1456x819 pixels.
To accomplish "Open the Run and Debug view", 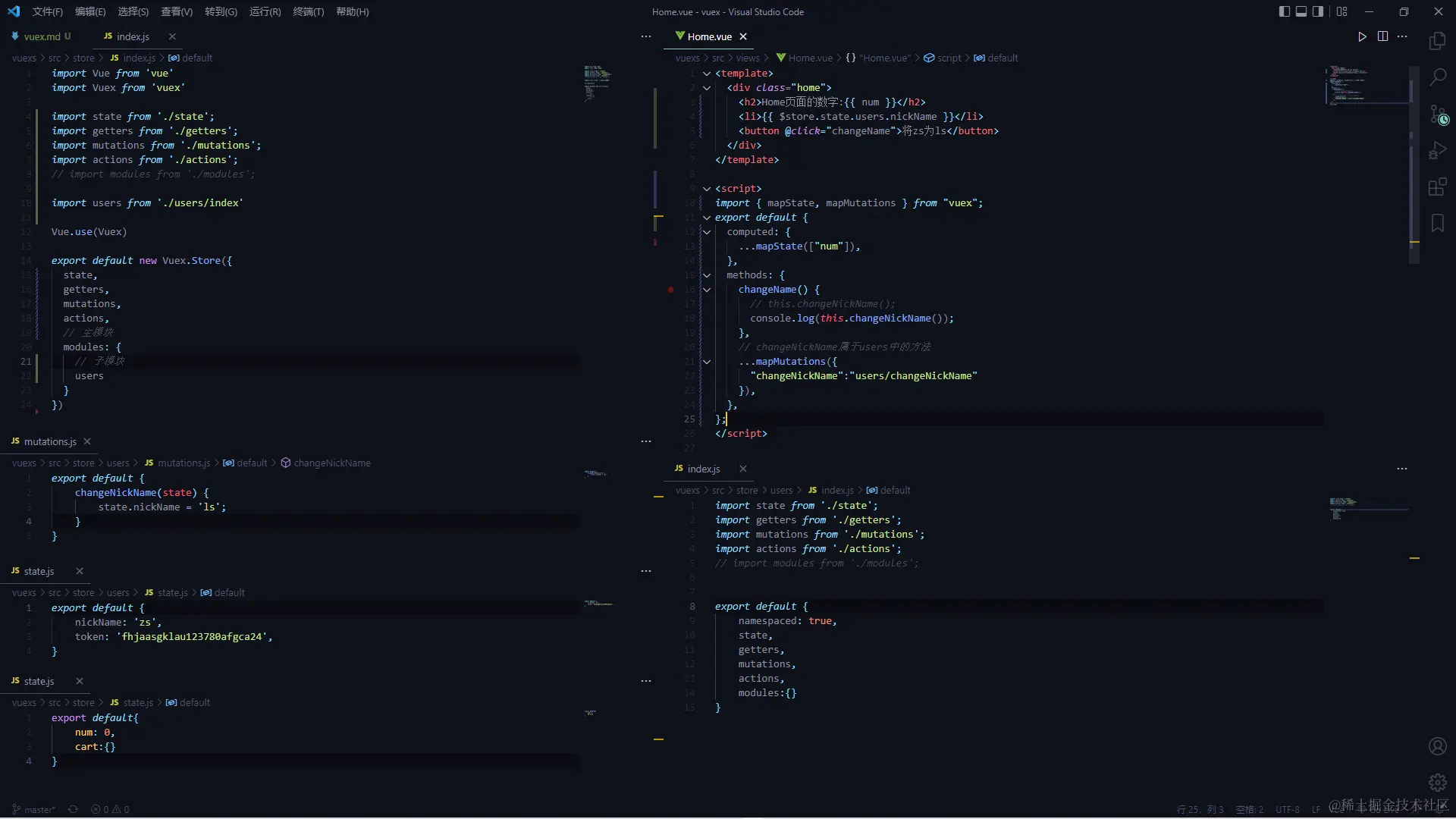I will tap(1437, 151).
